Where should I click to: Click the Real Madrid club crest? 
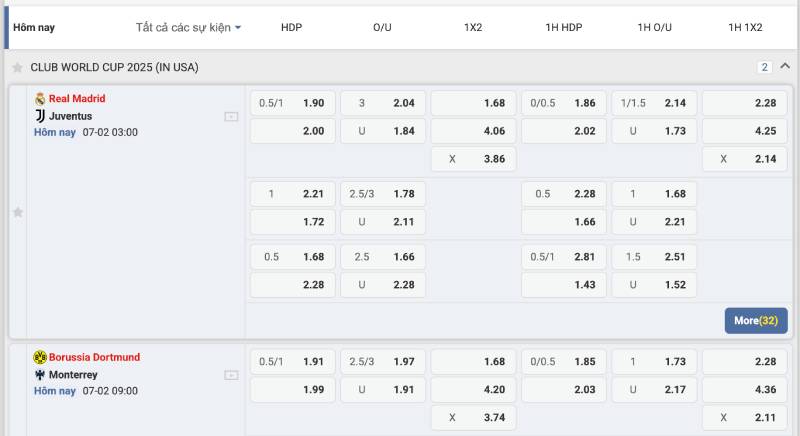(x=40, y=99)
